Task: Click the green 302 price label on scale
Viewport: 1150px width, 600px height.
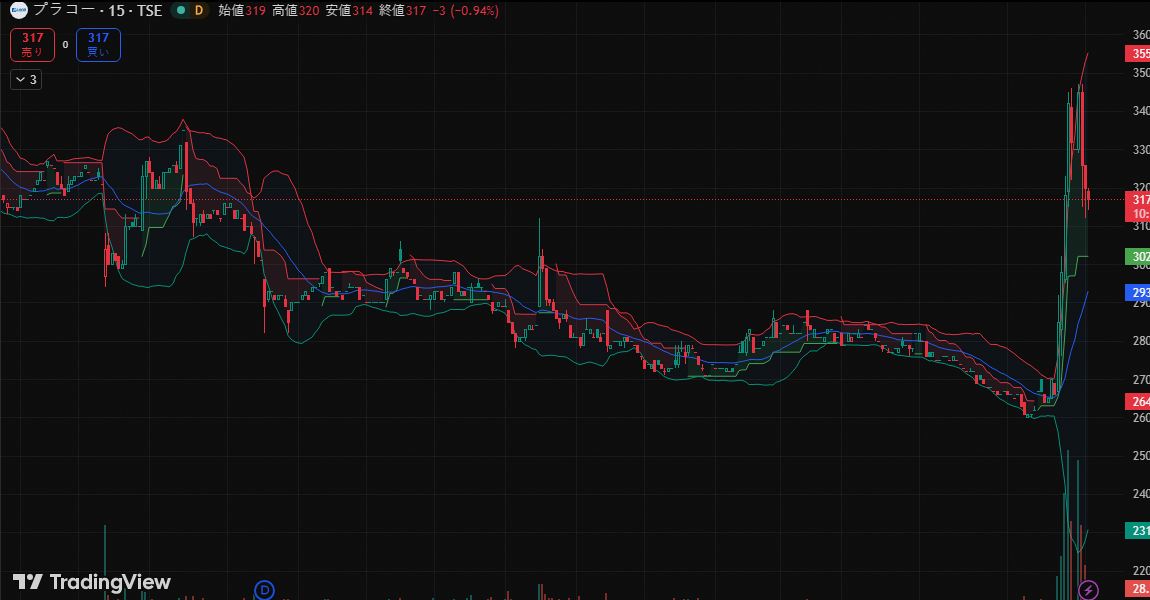Action: coord(1138,257)
